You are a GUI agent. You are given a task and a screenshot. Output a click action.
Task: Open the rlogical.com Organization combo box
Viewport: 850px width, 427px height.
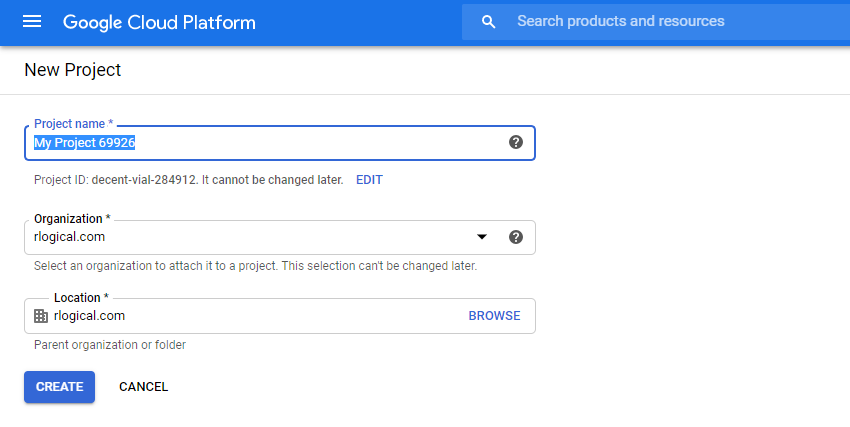pos(250,237)
